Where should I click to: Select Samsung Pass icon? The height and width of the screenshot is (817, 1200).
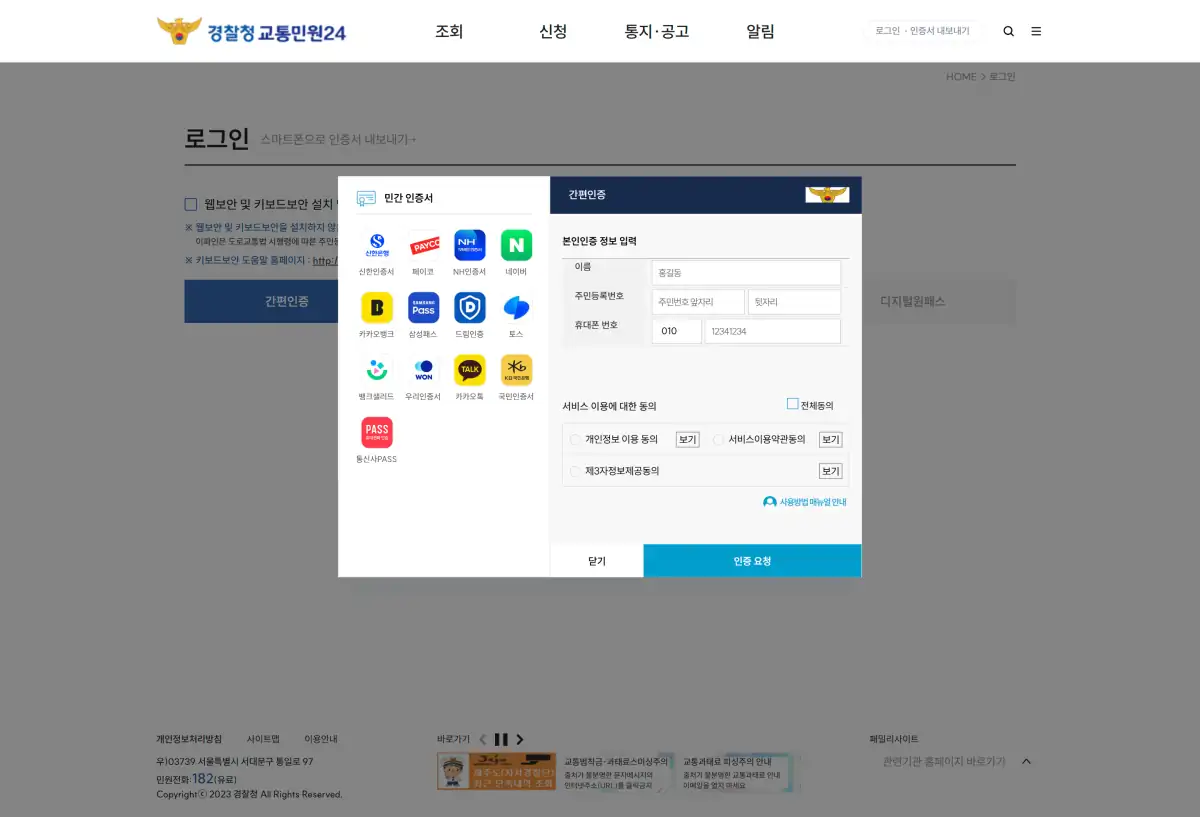point(423,308)
